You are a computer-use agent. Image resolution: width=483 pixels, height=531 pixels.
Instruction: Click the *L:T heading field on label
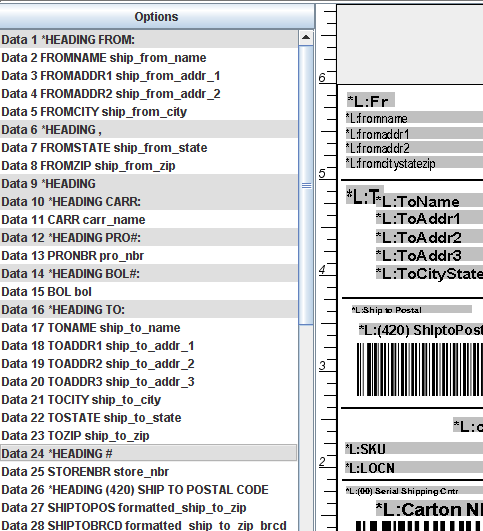[361, 195]
